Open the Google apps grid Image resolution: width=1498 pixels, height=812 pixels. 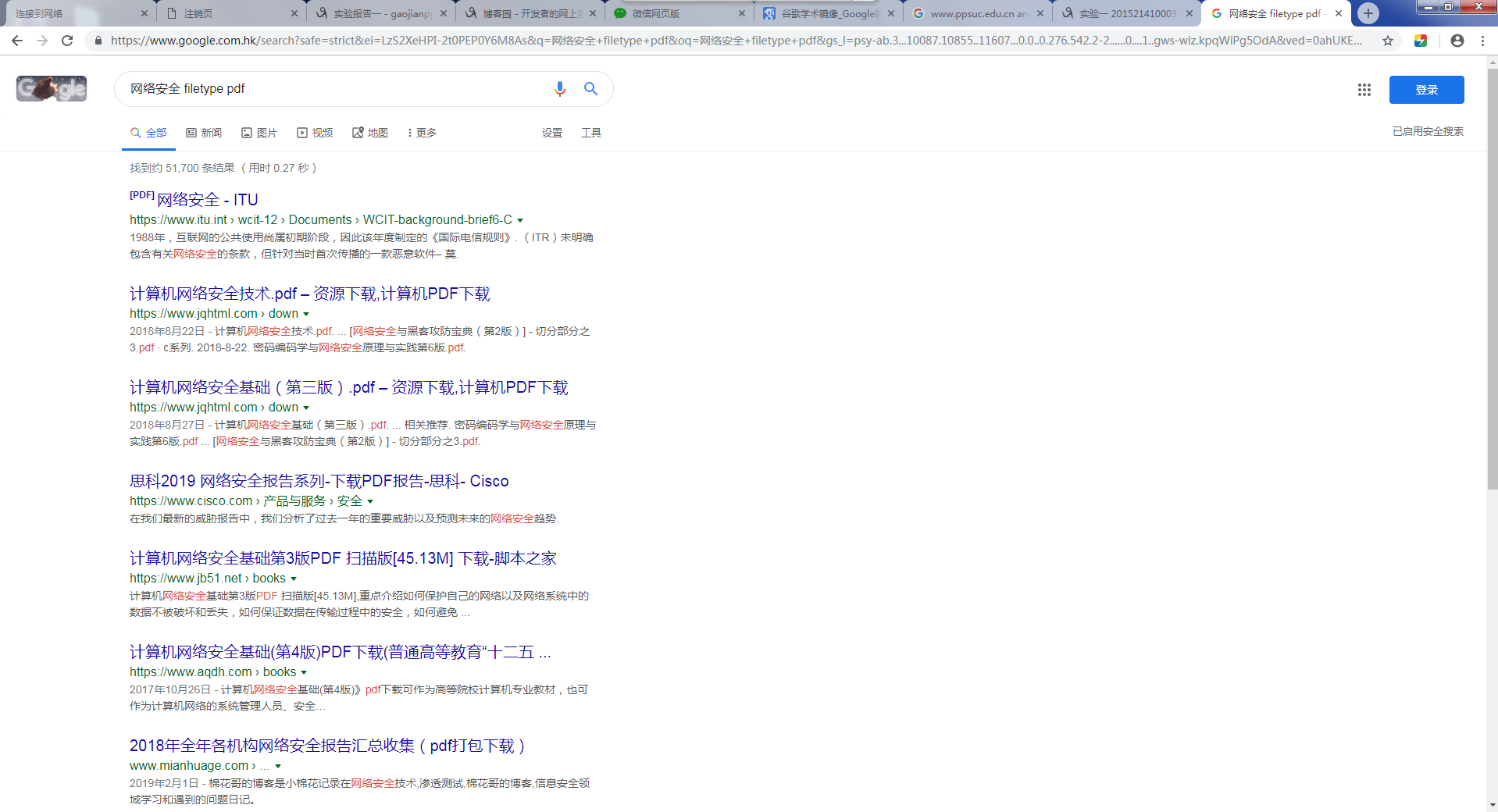(x=1364, y=90)
